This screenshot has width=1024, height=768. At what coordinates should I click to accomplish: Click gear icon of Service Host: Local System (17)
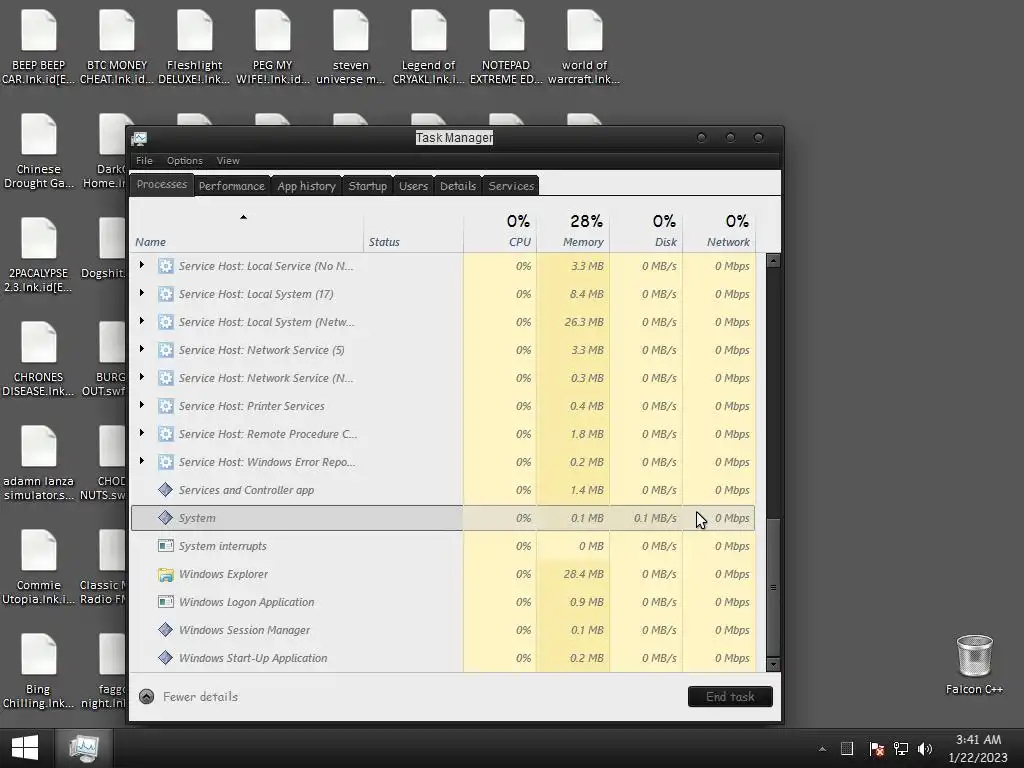[166, 294]
